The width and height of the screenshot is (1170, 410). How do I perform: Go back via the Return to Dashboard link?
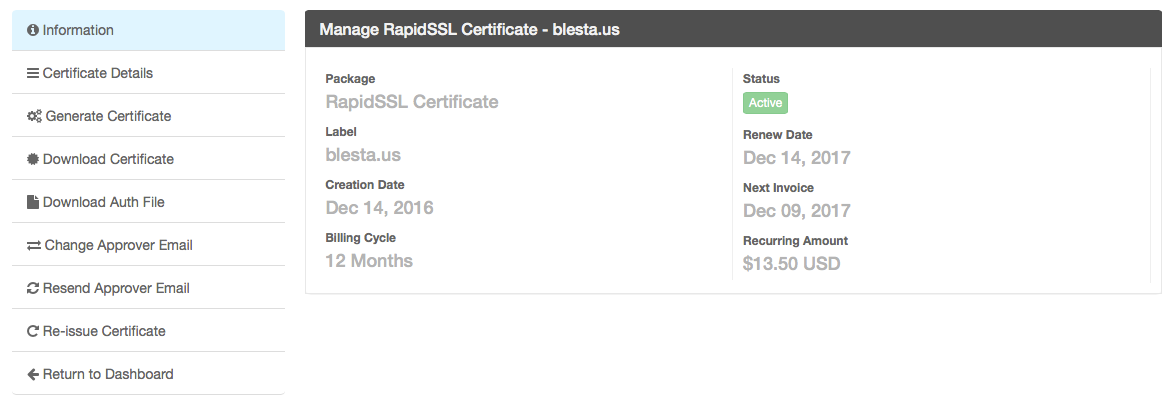(x=108, y=375)
